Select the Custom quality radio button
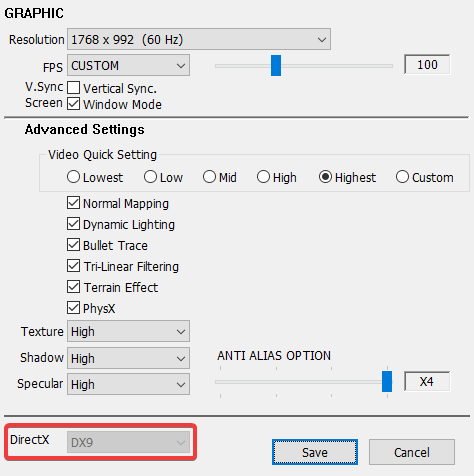Viewport: 474px width, 476px height. point(402,177)
